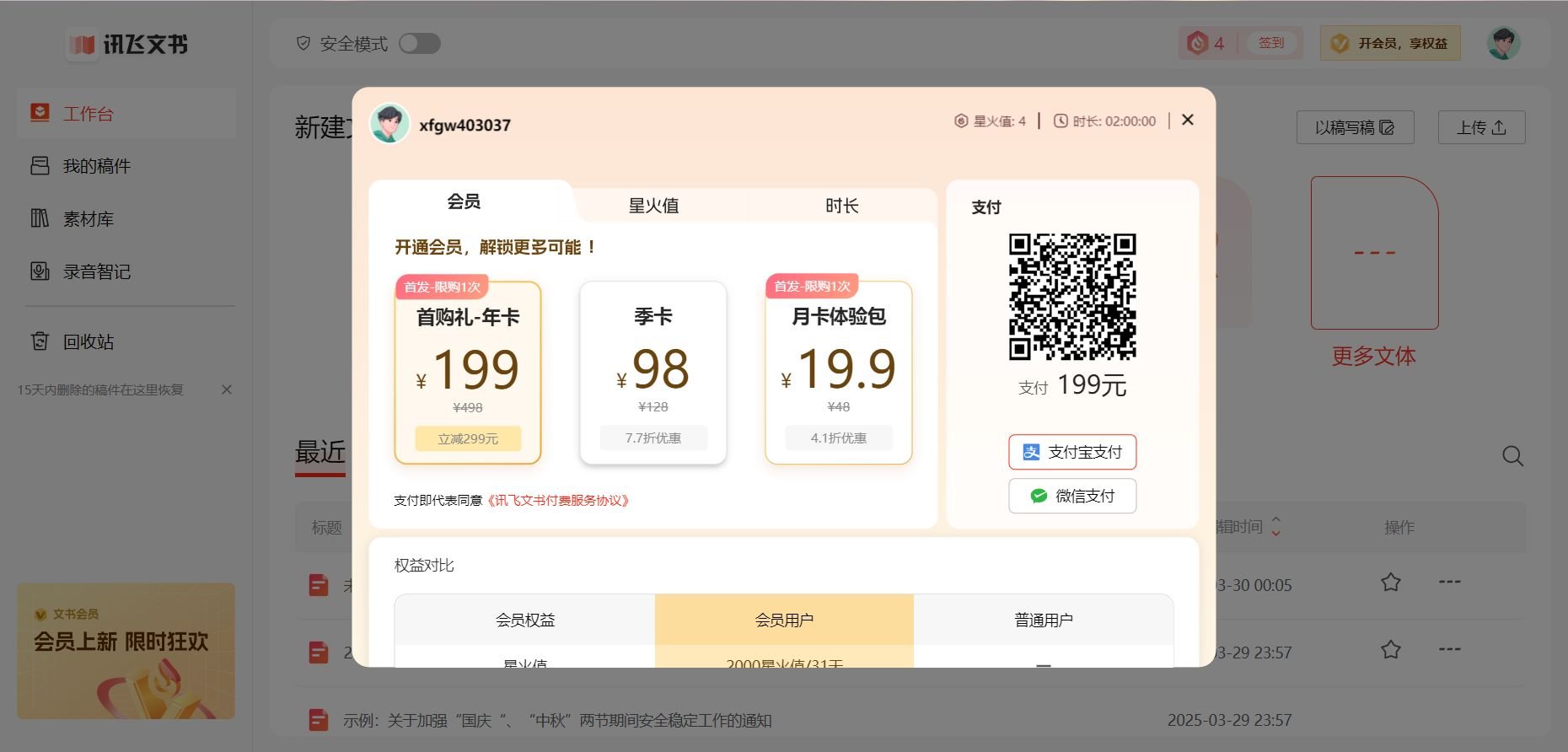
Task: Open 录音智记 in the sidebar
Action: point(126,271)
